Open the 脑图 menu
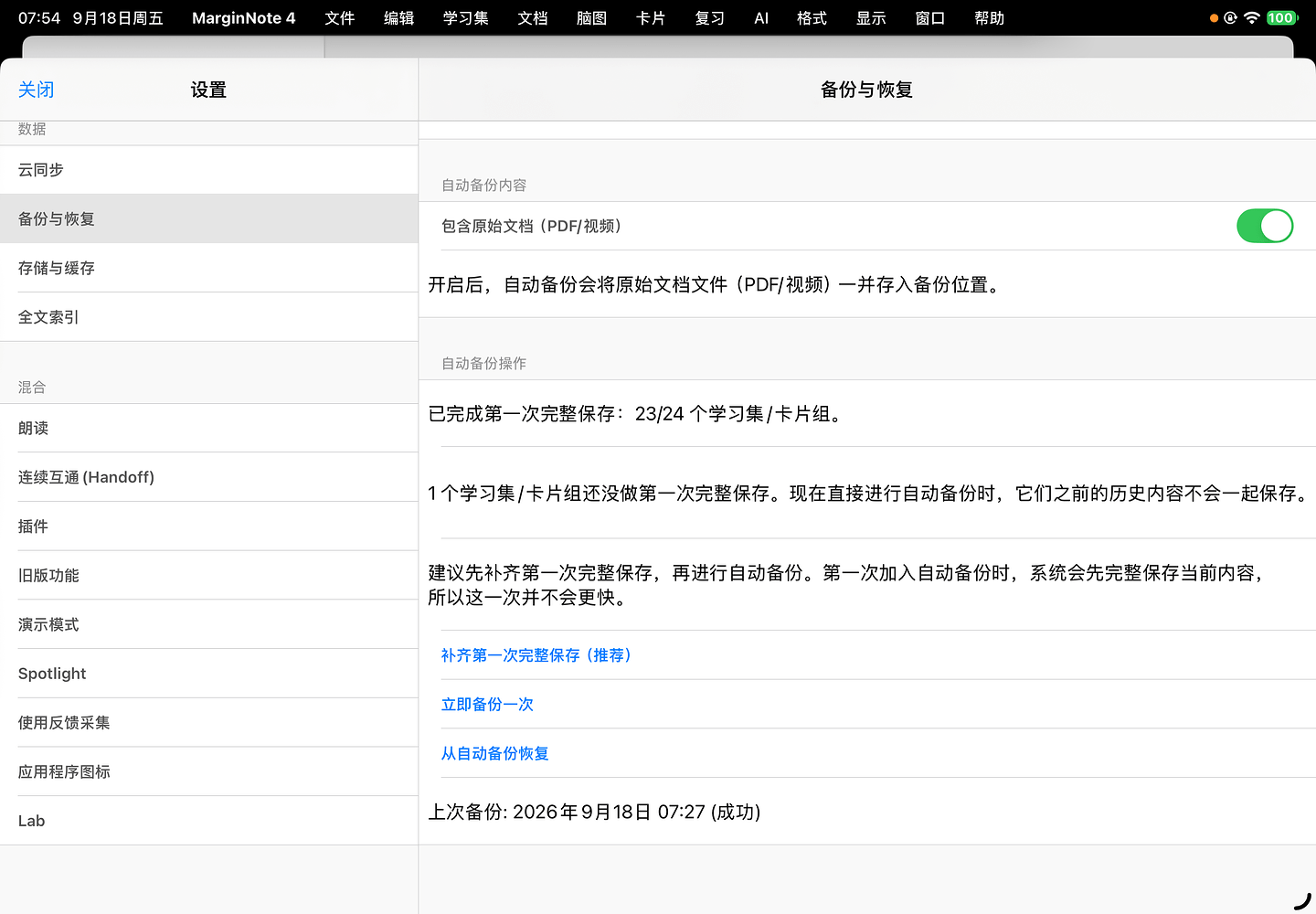The height and width of the screenshot is (914, 1316). pyautogui.click(x=591, y=18)
